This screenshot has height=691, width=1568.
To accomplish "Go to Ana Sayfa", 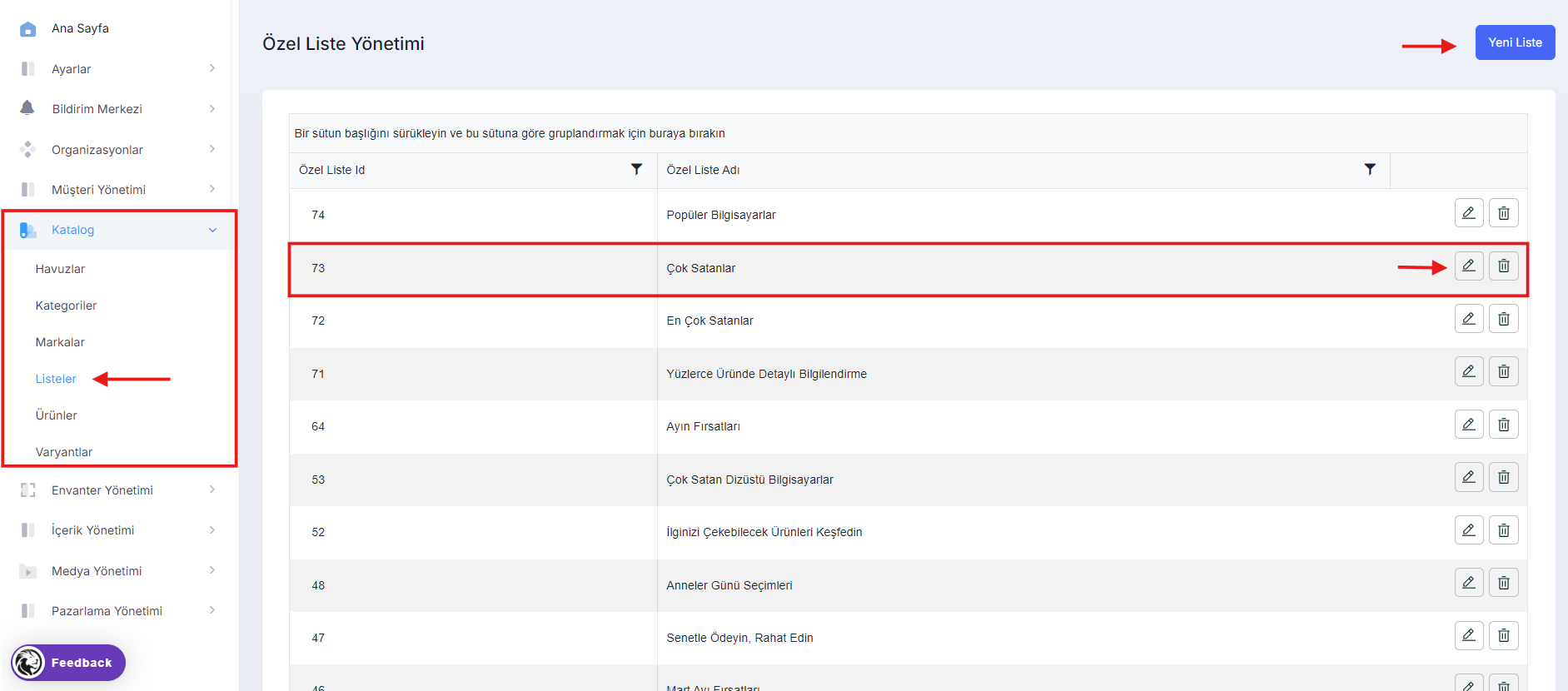I will (x=80, y=28).
